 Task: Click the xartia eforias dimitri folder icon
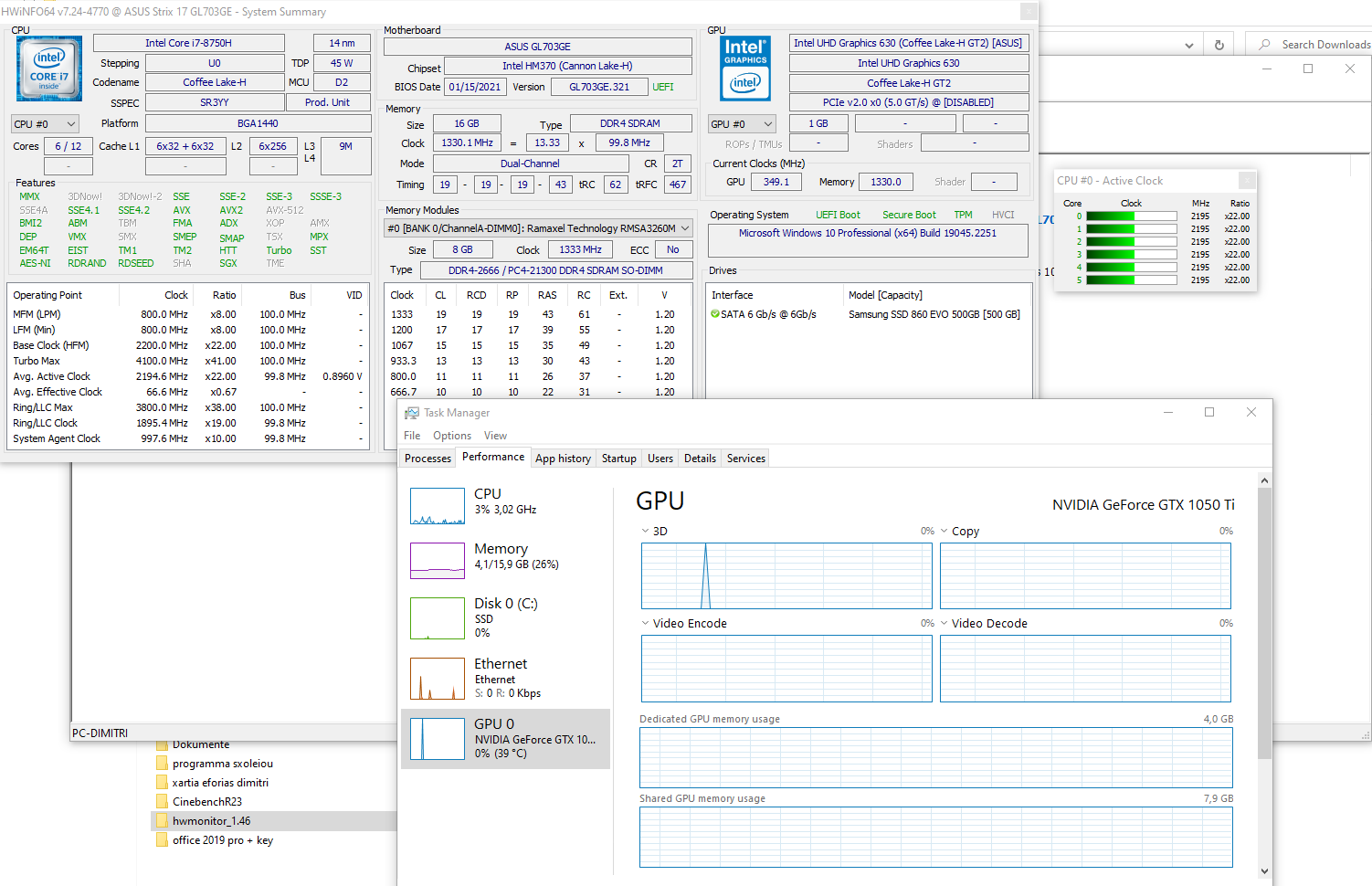click(x=163, y=783)
